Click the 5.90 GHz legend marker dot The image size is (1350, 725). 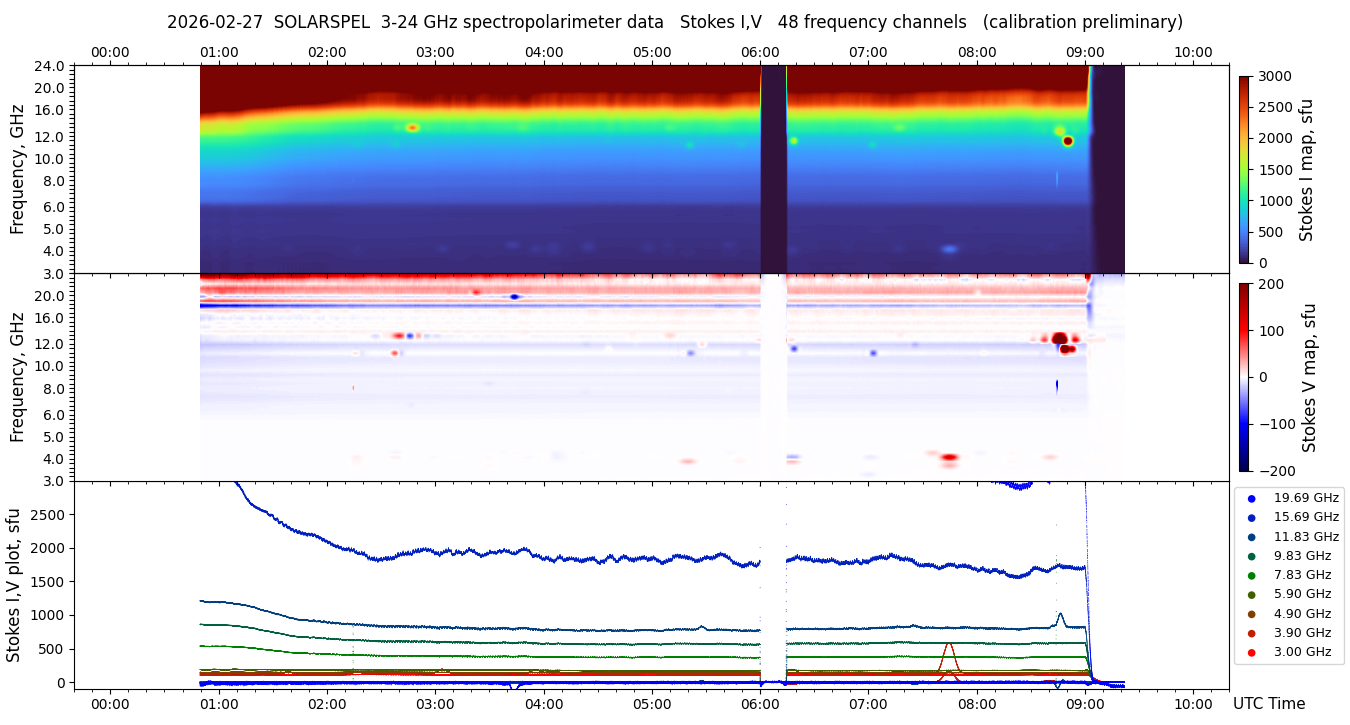coord(1251,595)
